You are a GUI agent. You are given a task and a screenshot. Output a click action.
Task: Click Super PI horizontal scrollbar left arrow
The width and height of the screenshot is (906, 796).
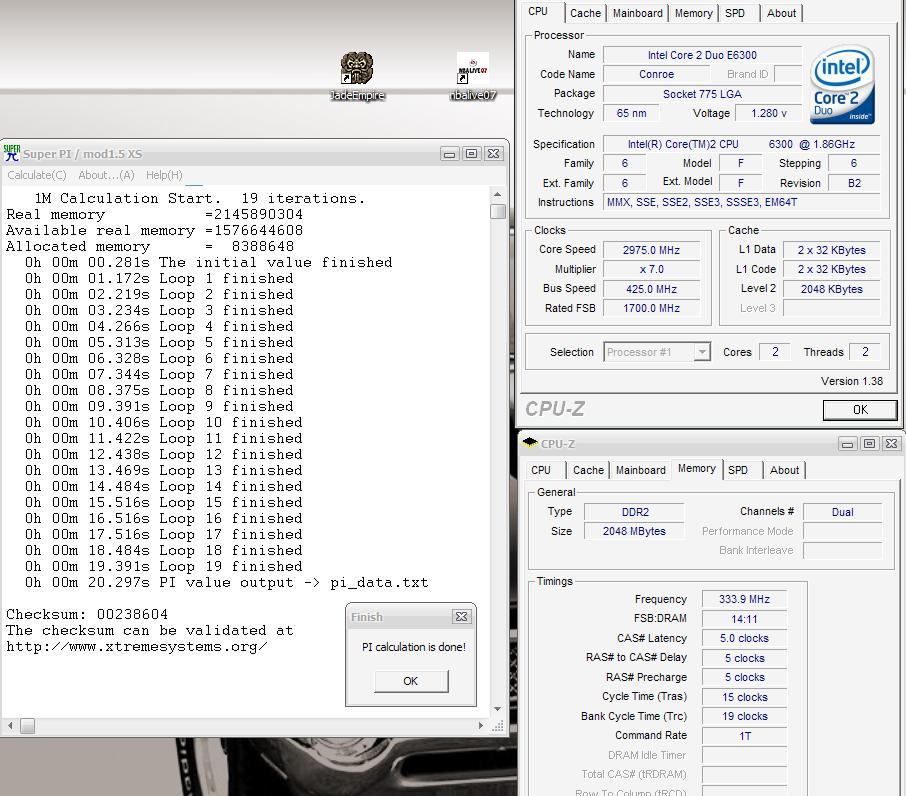point(10,726)
